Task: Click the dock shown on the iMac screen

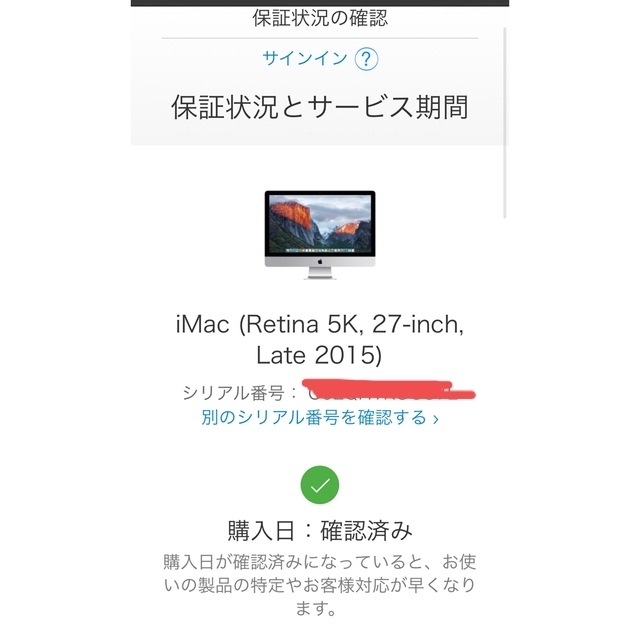Action: pos(320,250)
